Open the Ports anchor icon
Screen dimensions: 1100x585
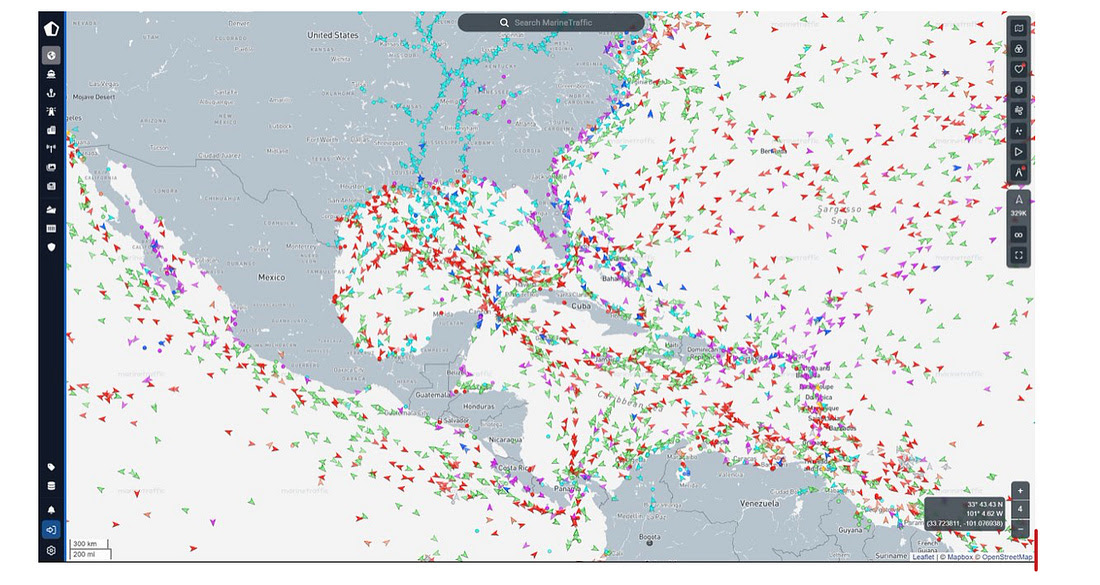coord(51,93)
